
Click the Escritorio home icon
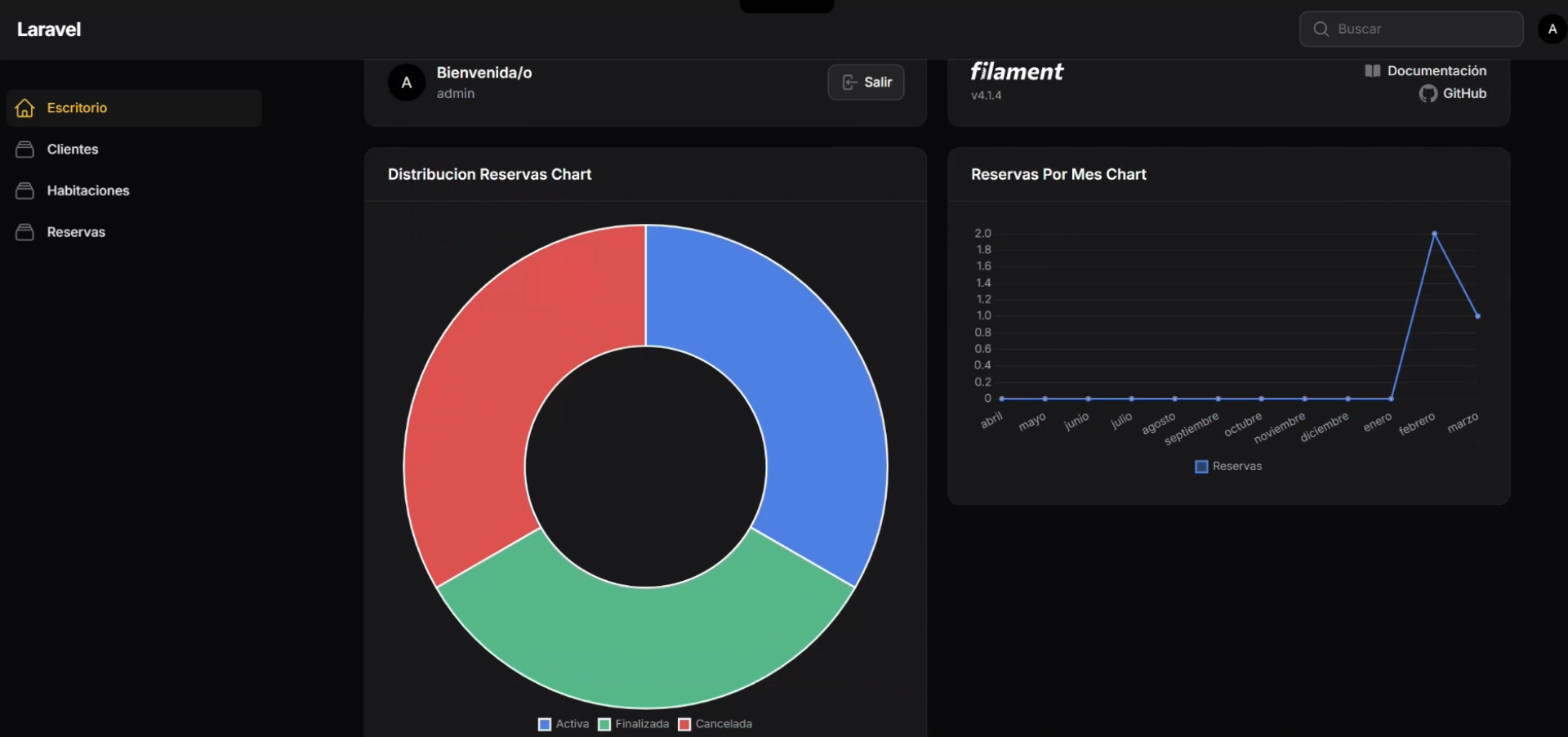tap(24, 108)
